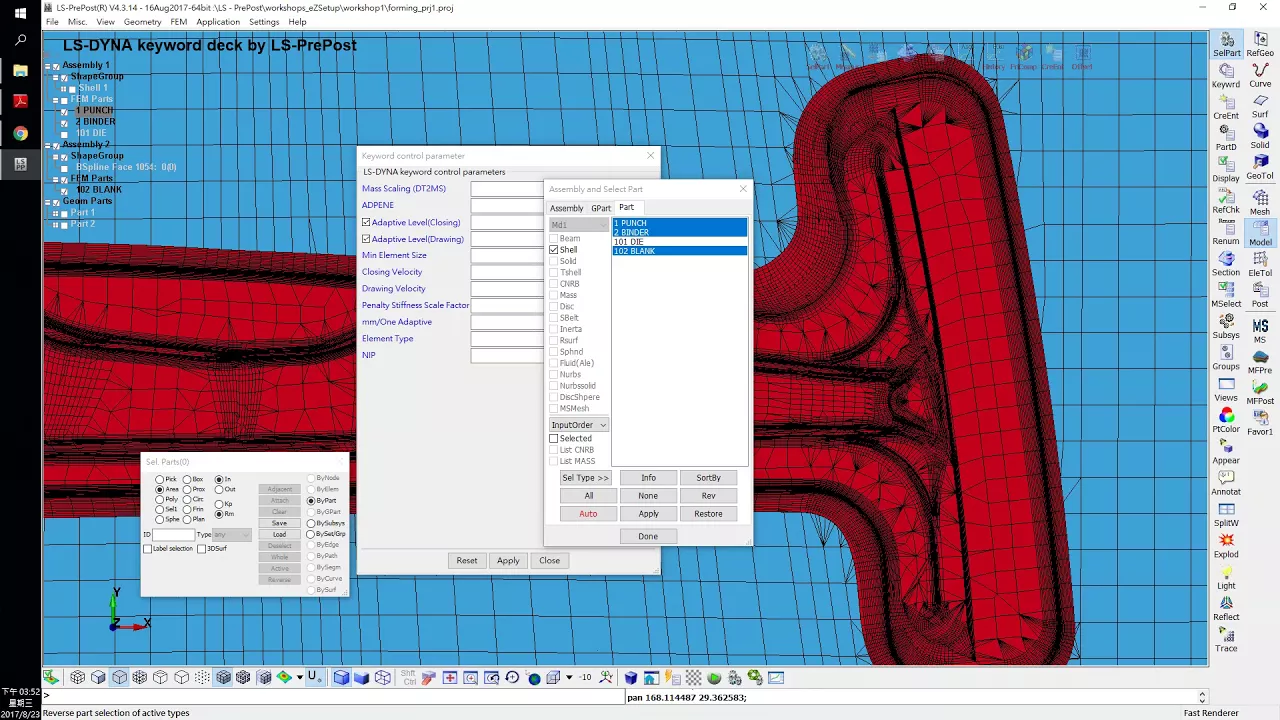
Task: Open the MSelect tool
Action: (x=1226, y=295)
